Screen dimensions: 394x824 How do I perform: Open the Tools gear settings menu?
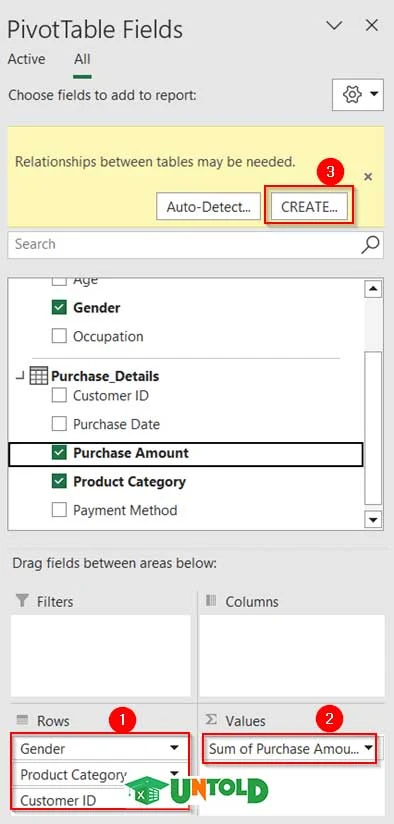pyautogui.click(x=358, y=95)
